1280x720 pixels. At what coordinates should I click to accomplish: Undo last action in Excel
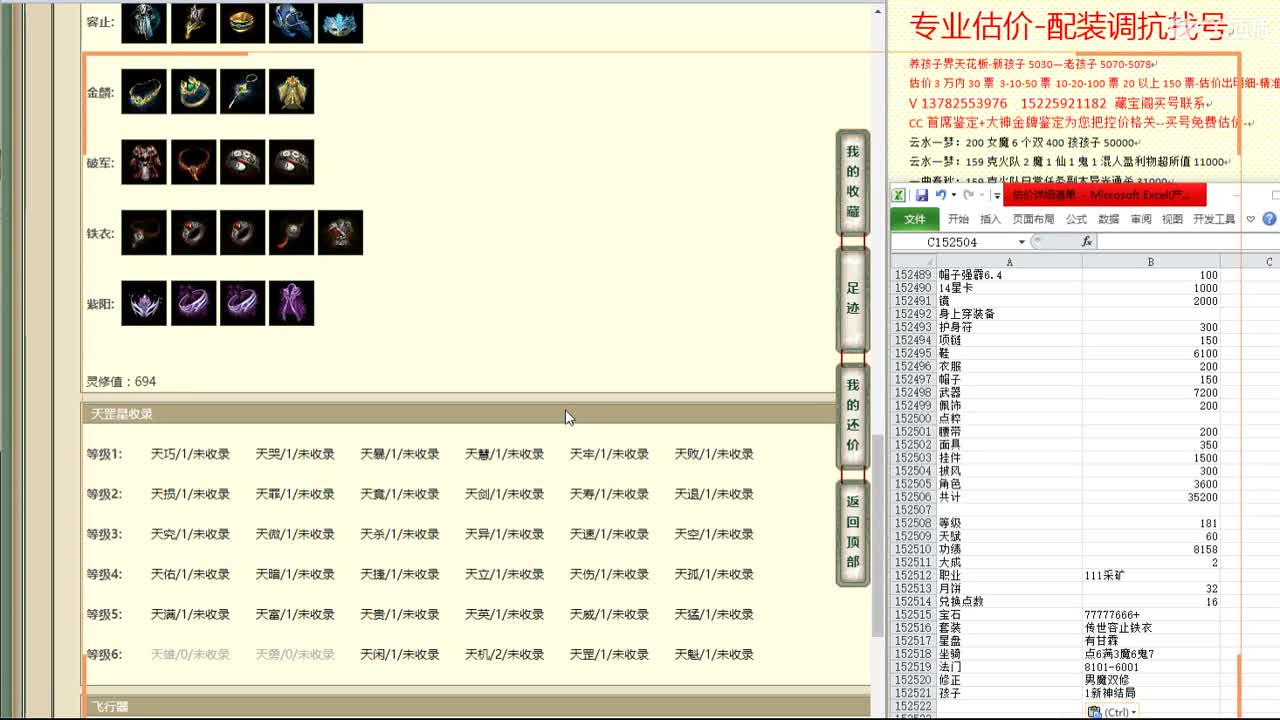pos(940,195)
